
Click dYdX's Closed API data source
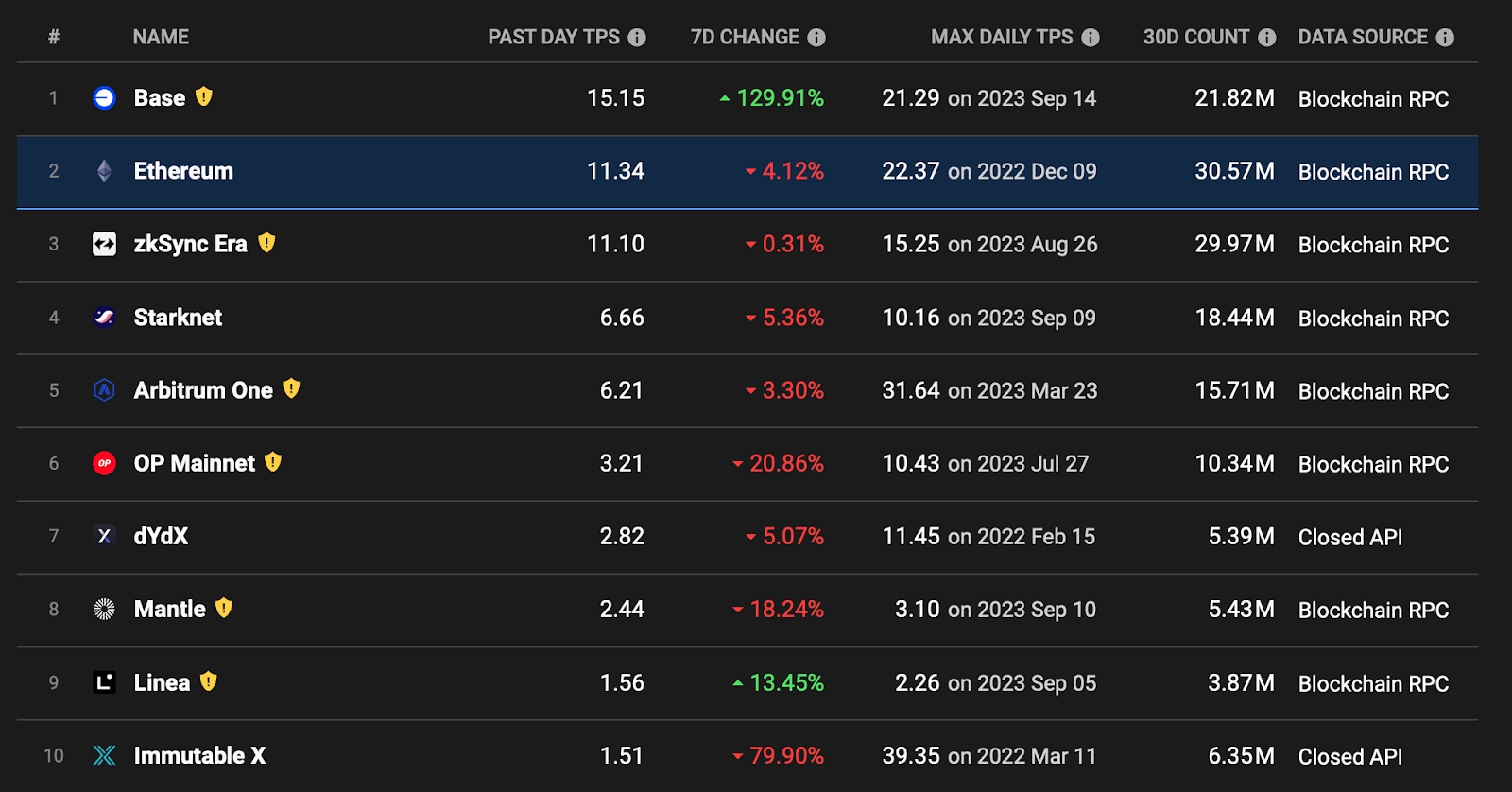(x=1350, y=537)
